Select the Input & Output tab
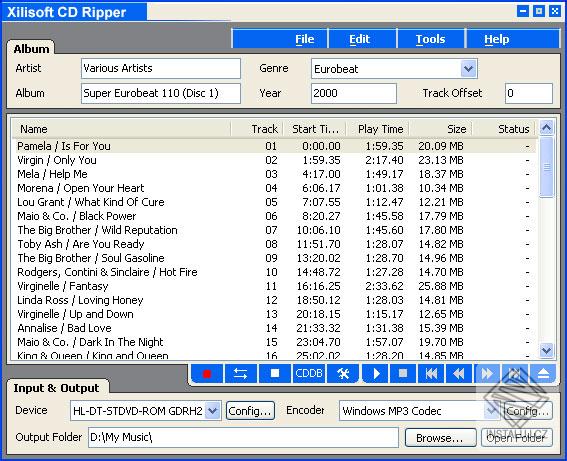The image size is (567, 461). [x=56, y=388]
